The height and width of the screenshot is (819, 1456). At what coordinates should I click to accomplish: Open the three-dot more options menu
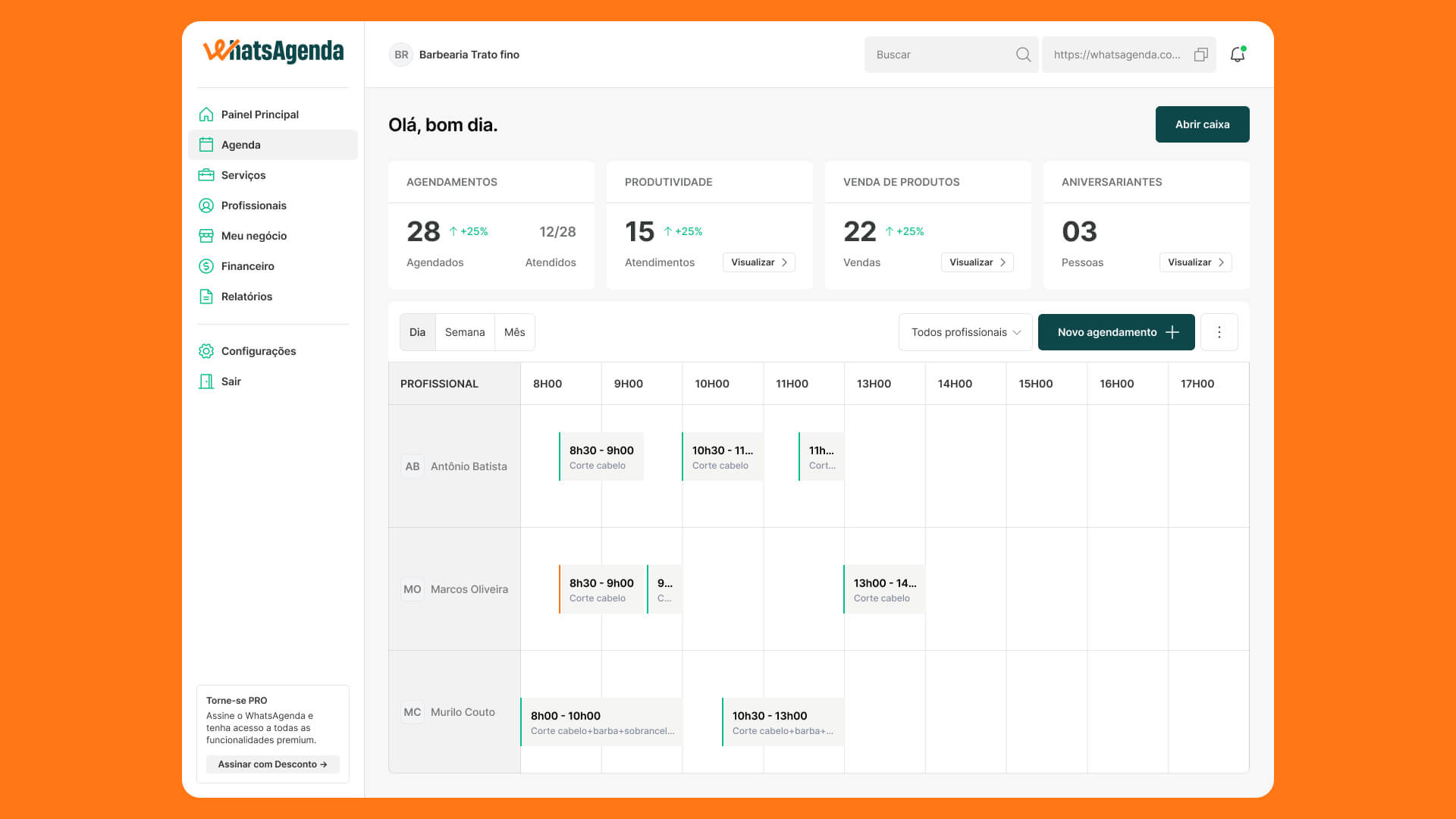tap(1219, 332)
